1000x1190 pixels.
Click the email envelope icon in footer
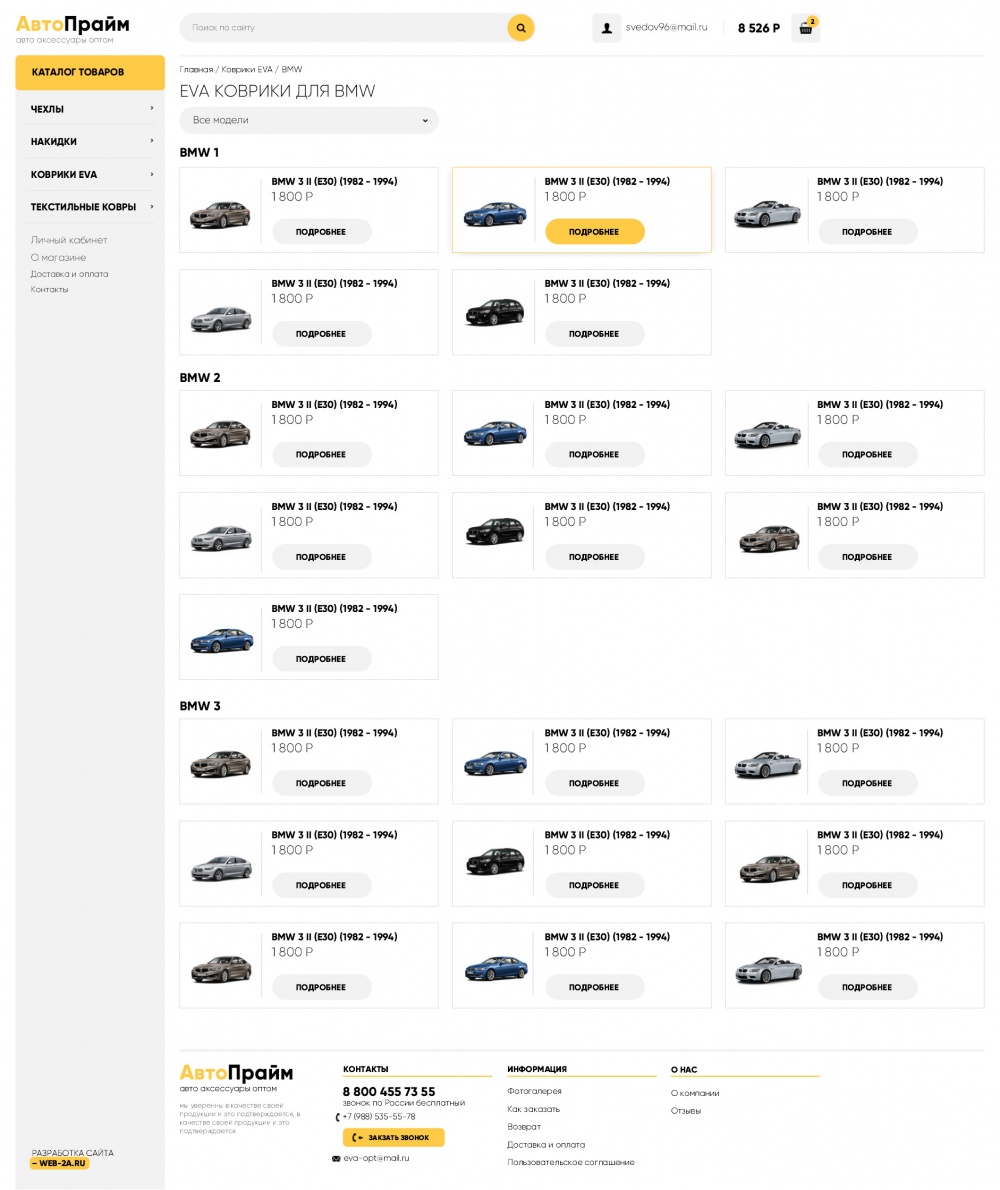(x=336, y=1158)
